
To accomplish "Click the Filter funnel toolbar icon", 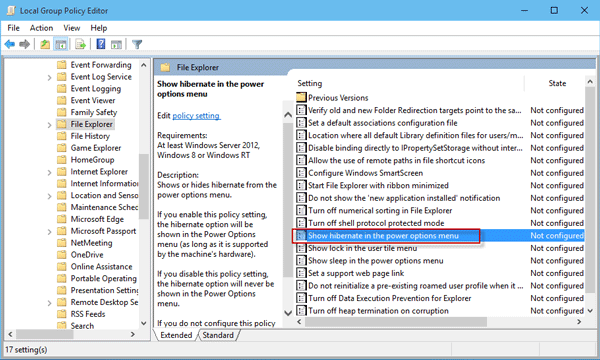I will pos(137,44).
